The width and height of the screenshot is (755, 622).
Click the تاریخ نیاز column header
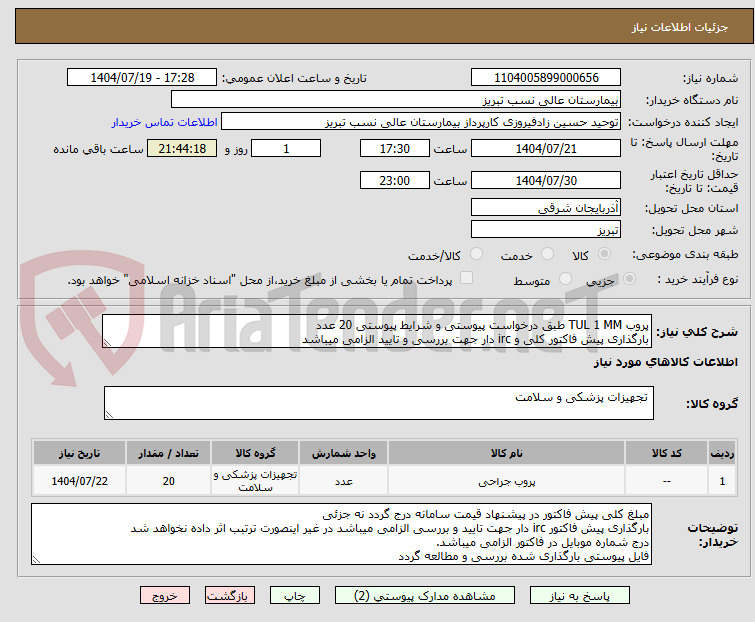(x=79, y=453)
